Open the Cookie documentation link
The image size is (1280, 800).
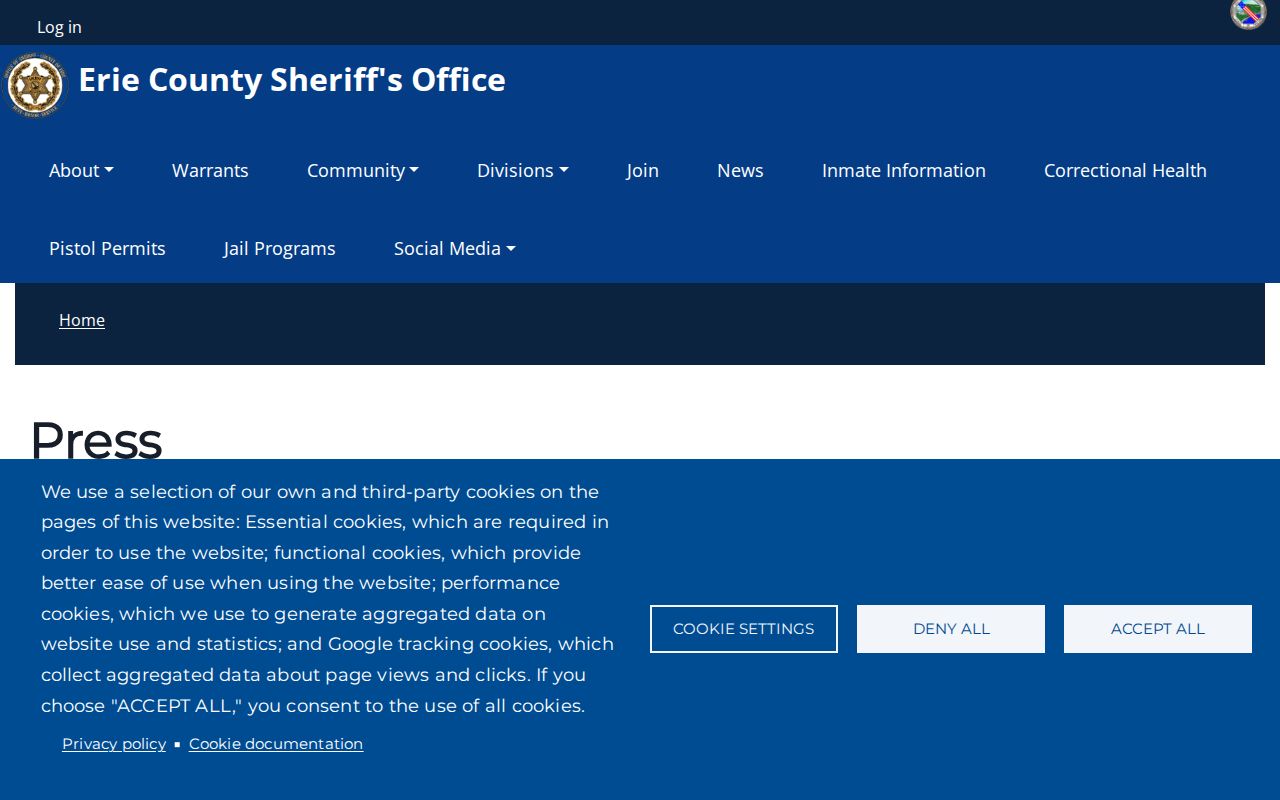276,744
